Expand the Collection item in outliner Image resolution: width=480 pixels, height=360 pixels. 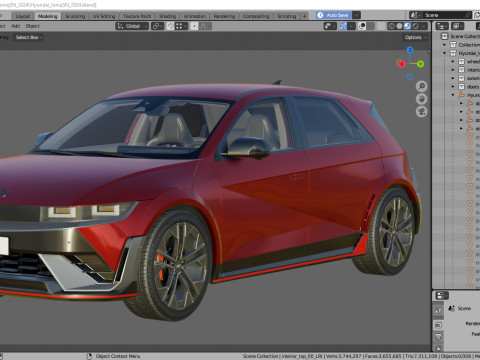[445, 45]
